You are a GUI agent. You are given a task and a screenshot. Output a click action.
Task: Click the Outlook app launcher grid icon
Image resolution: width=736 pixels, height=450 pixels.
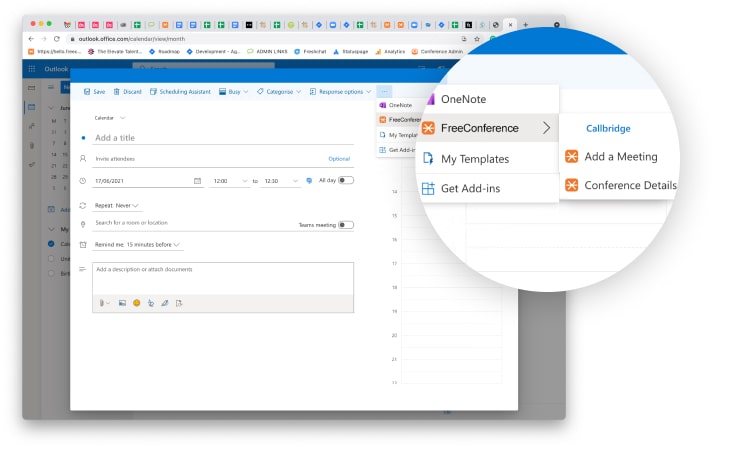point(31,69)
